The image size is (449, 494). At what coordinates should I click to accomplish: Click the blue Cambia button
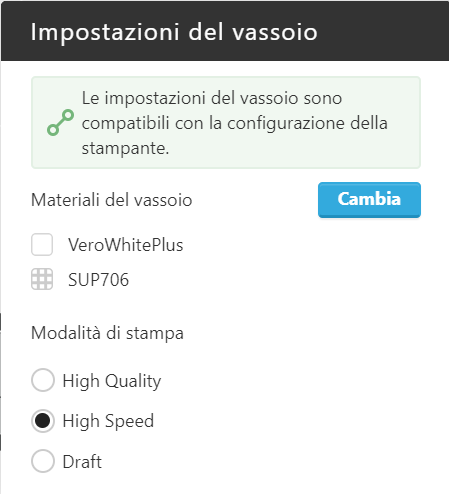(x=369, y=200)
